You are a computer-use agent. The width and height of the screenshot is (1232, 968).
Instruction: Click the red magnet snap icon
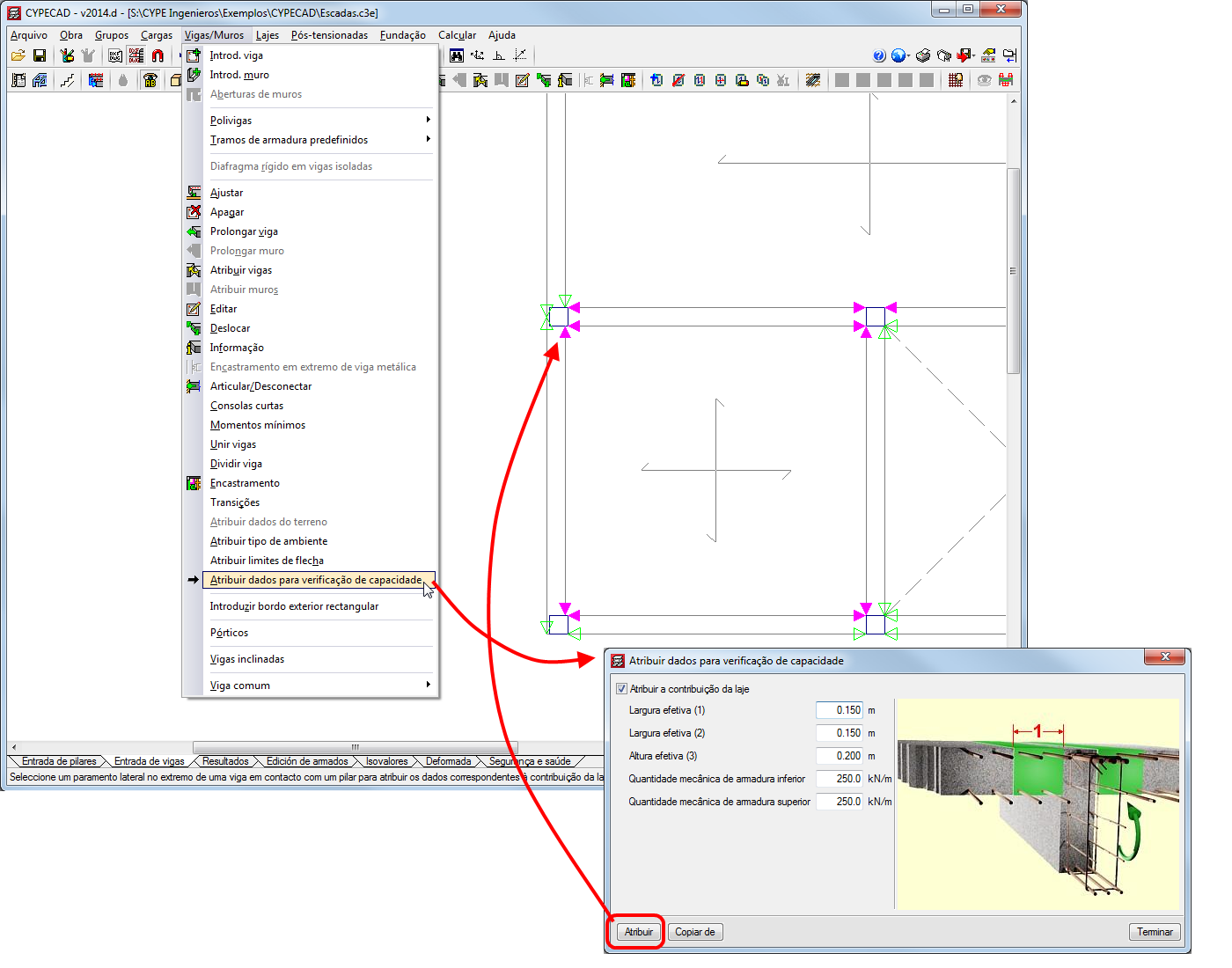(x=158, y=55)
